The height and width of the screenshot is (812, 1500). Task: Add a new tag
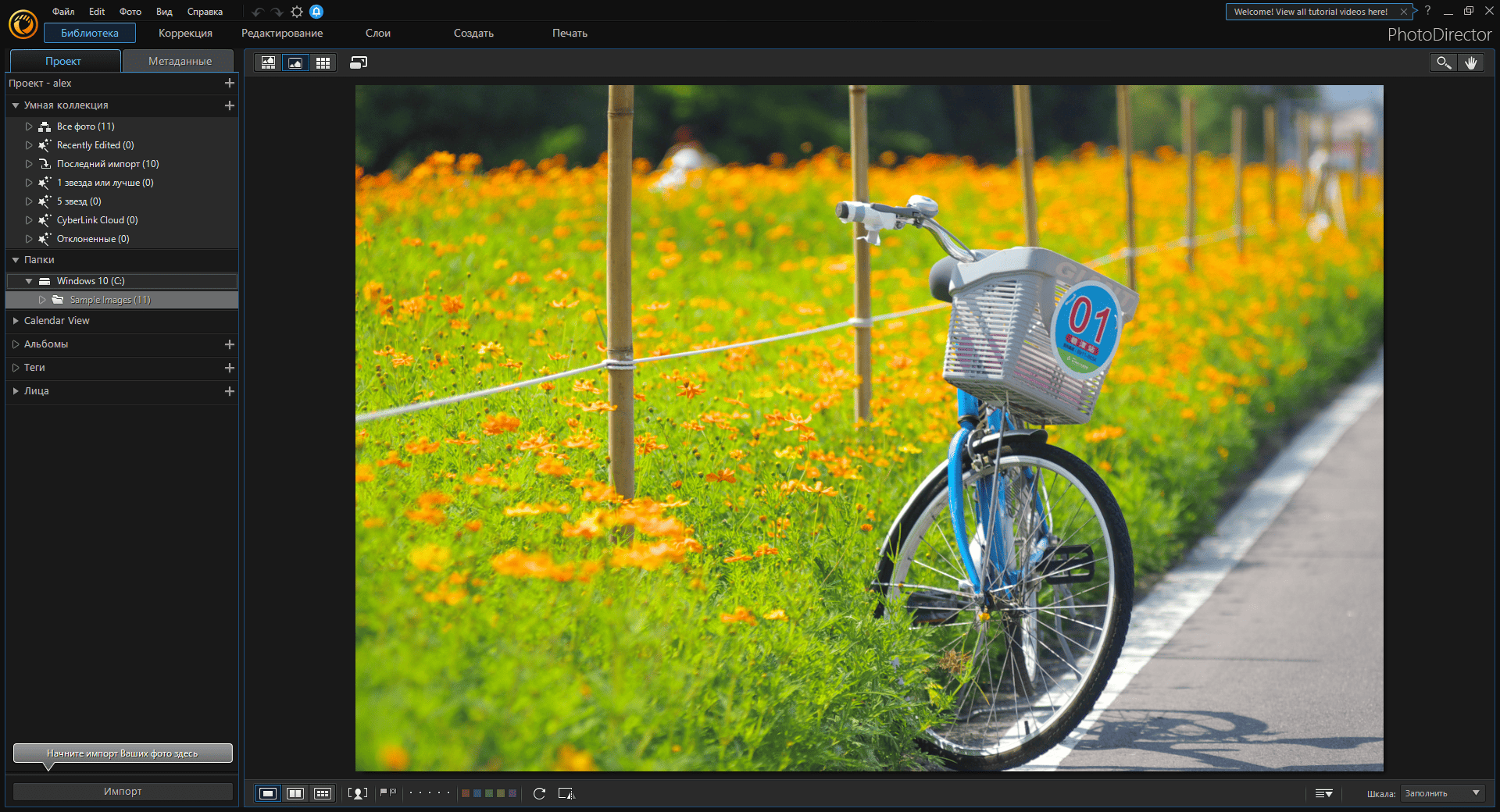[230, 368]
